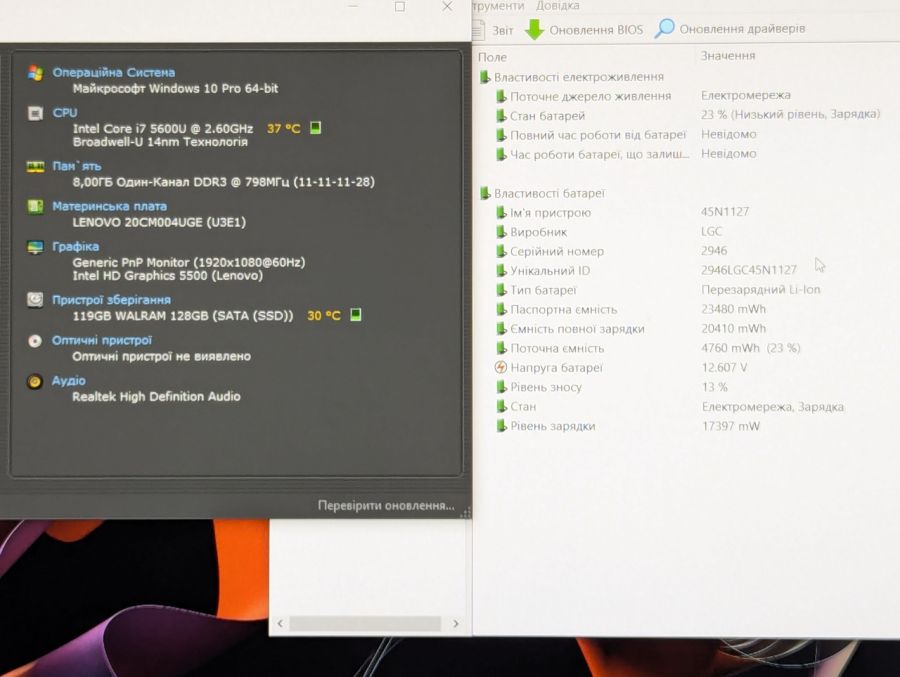900x677 pixels.
Task: Click the text LENOVO 20CM004UGE (U3E1)
Action: 159,222
